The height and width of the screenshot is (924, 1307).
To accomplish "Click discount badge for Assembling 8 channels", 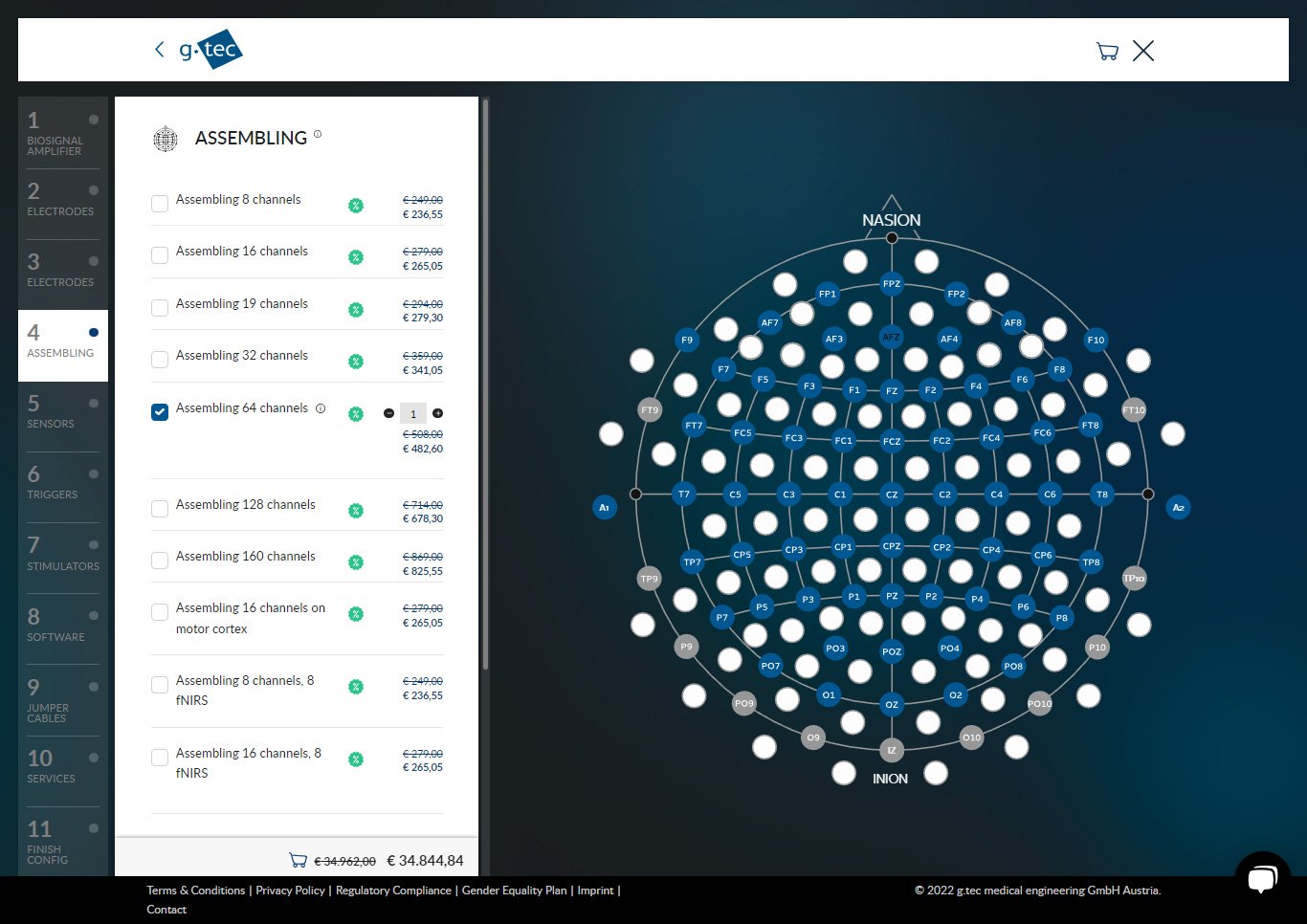I will coord(356,206).
